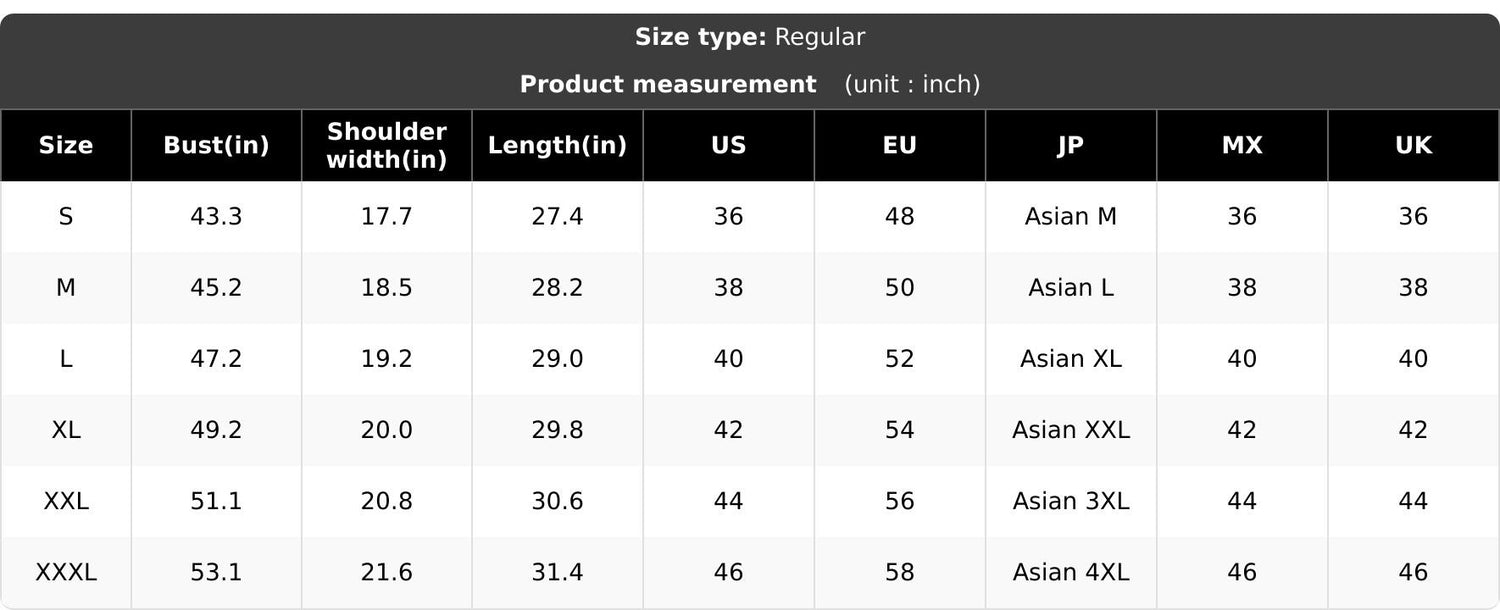Click the Asian M cell

click(x=1071, y=217)
